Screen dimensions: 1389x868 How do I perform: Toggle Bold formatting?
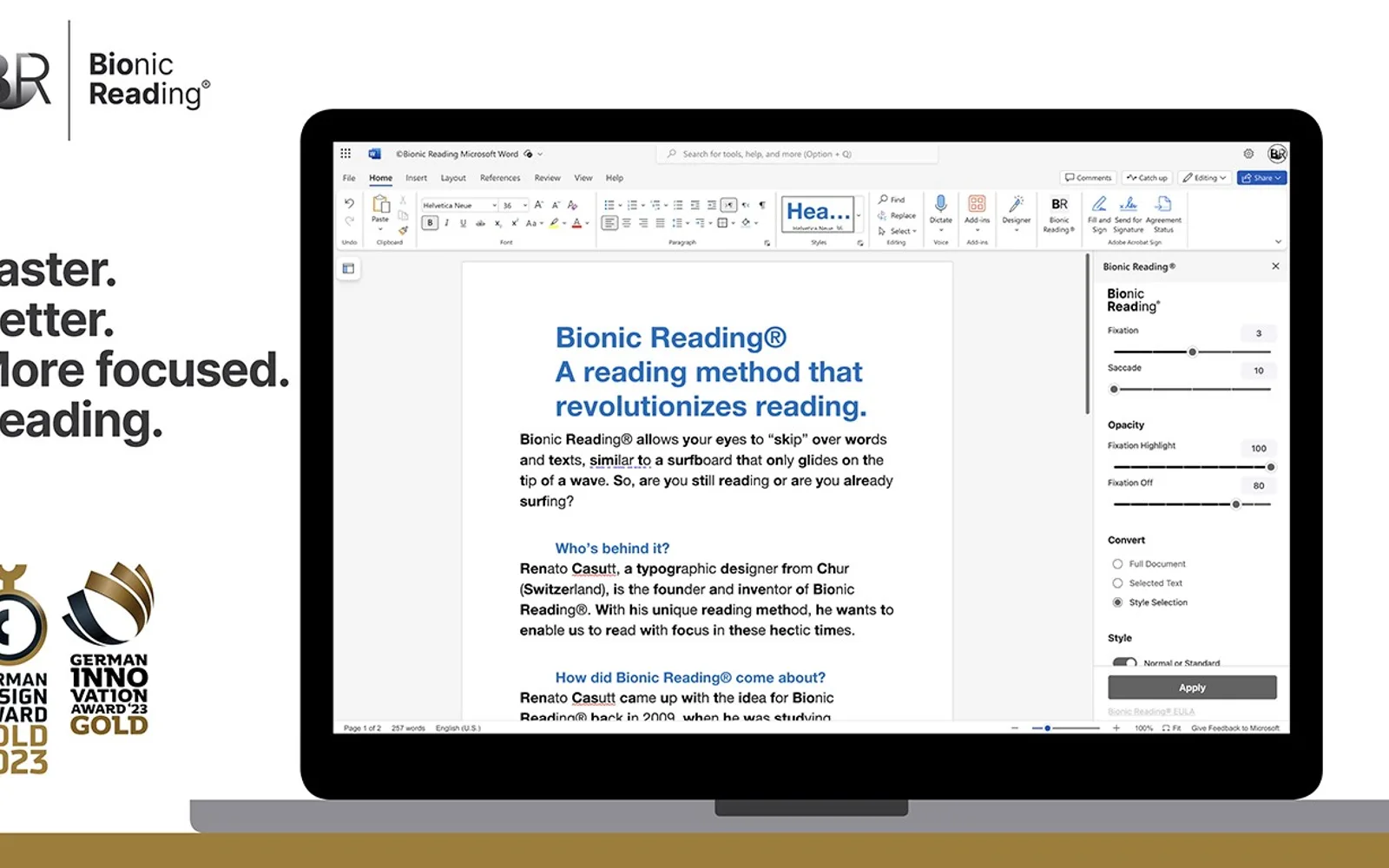point(430,223)
